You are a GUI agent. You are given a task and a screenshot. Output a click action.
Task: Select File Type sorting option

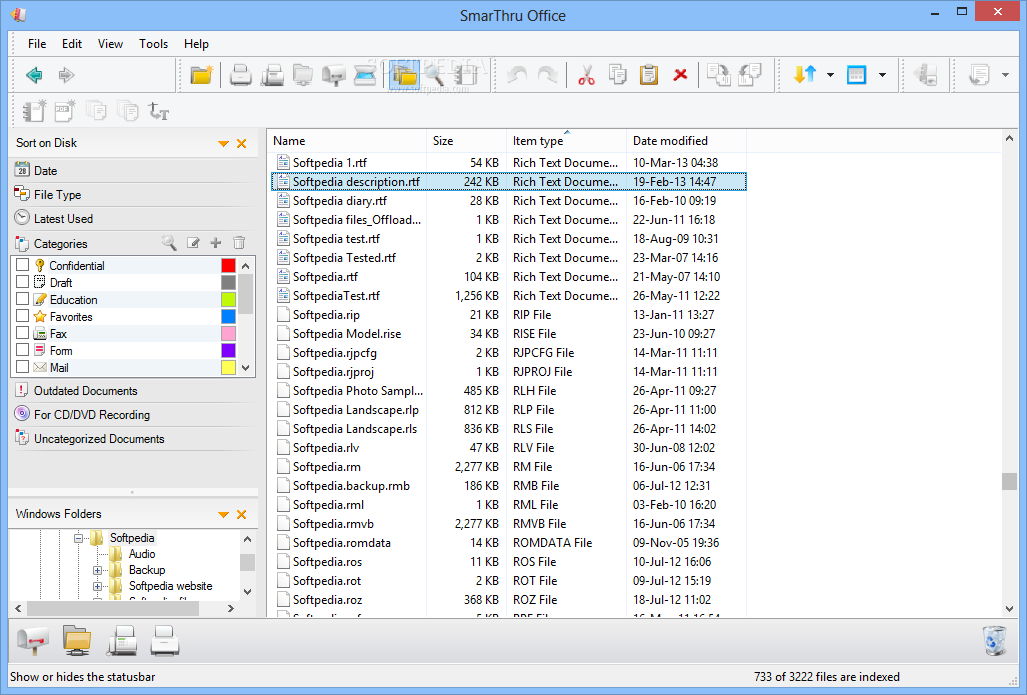[134, 195]
